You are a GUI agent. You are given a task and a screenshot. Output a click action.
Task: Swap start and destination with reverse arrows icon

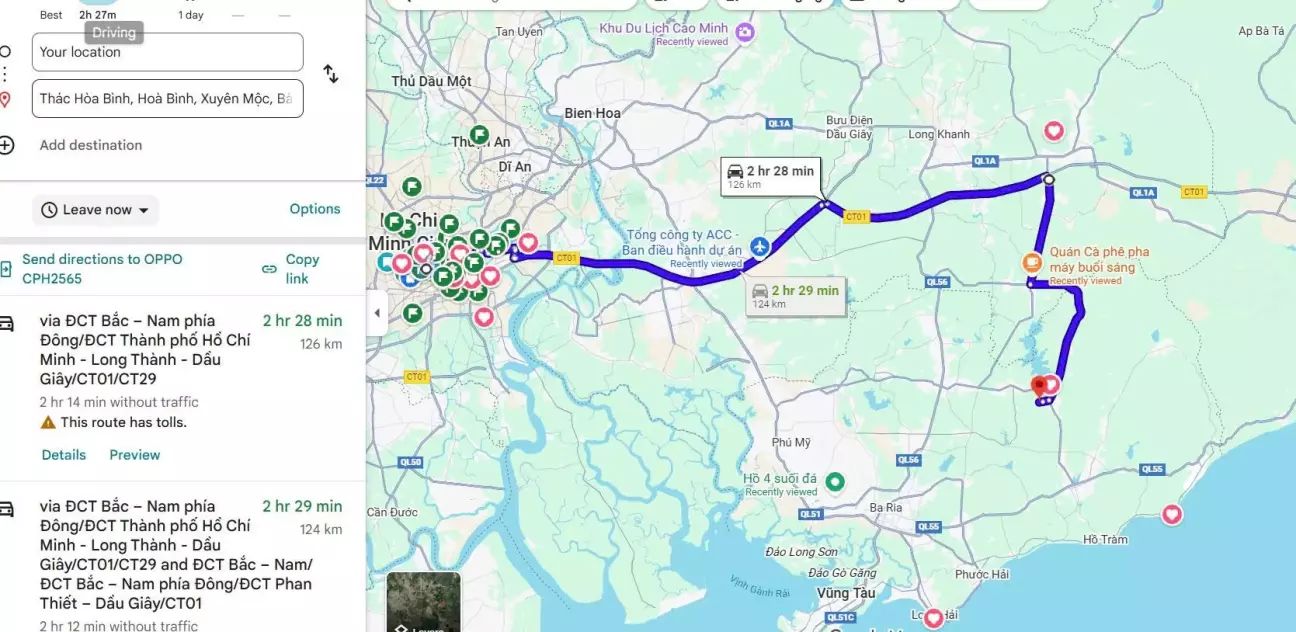pos(330,74)
